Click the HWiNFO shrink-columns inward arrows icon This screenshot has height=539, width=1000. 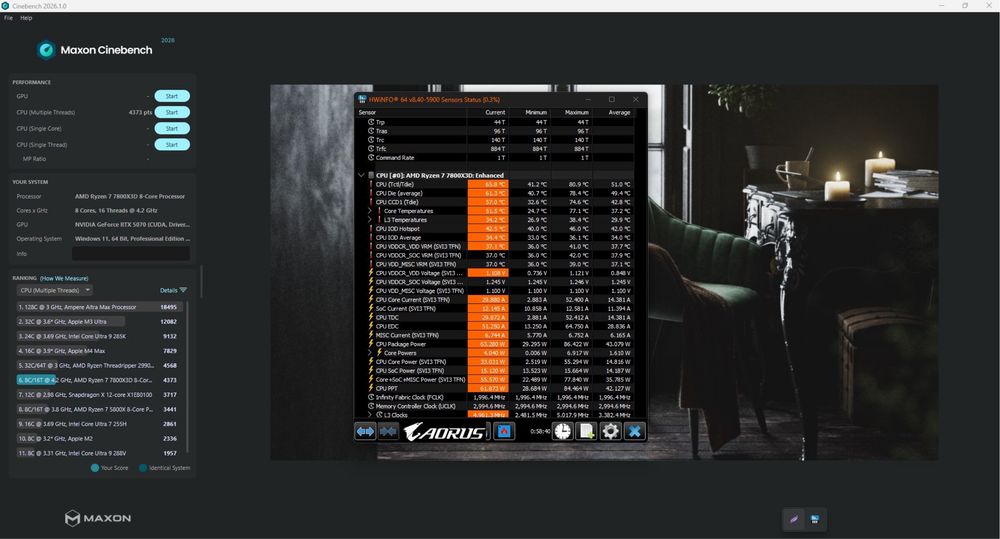388,432
